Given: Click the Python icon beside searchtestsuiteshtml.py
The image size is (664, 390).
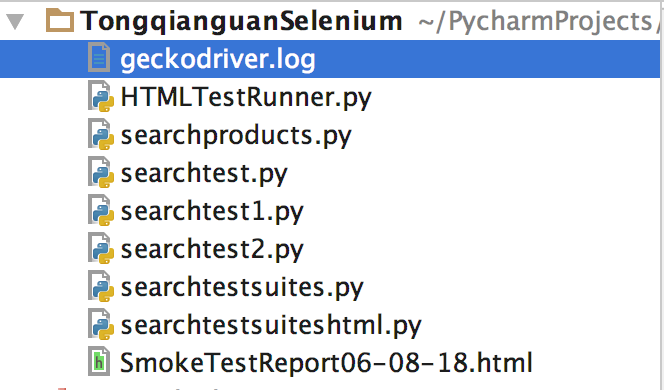Looking at the screenshot, I should click(x=100, y=325).
